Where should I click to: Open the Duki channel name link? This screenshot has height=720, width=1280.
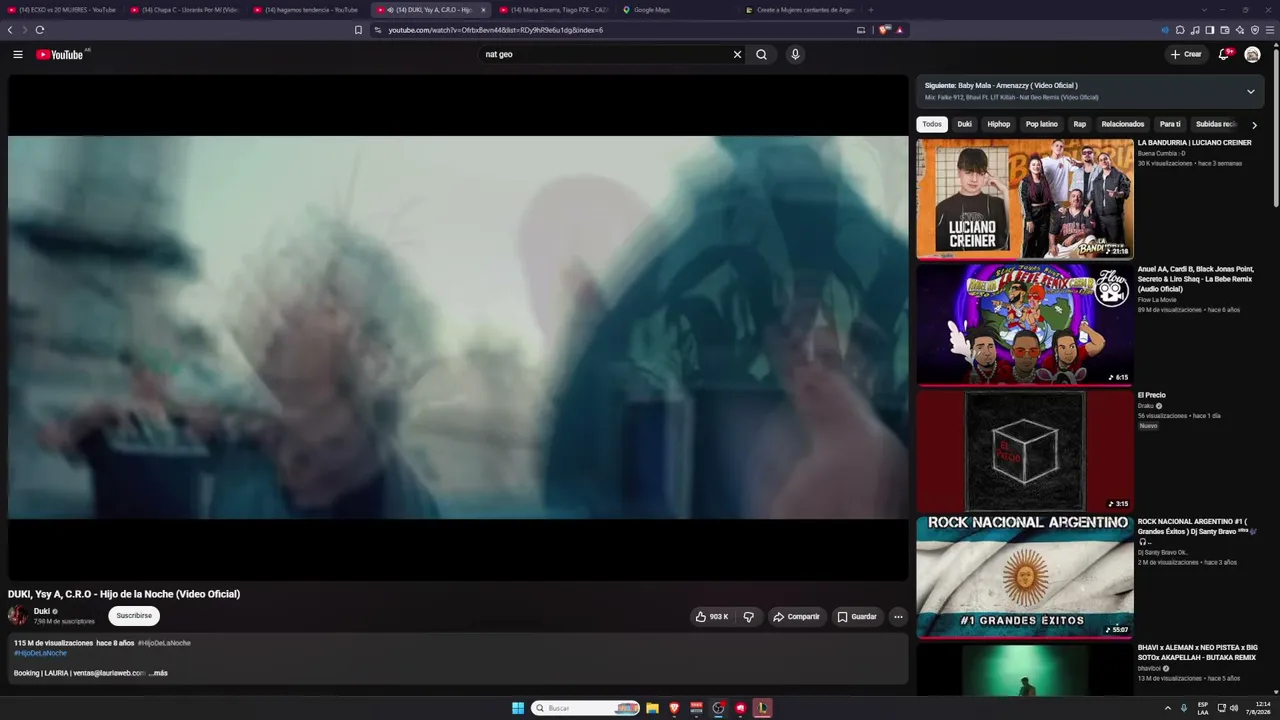click(x=42, y=611)
